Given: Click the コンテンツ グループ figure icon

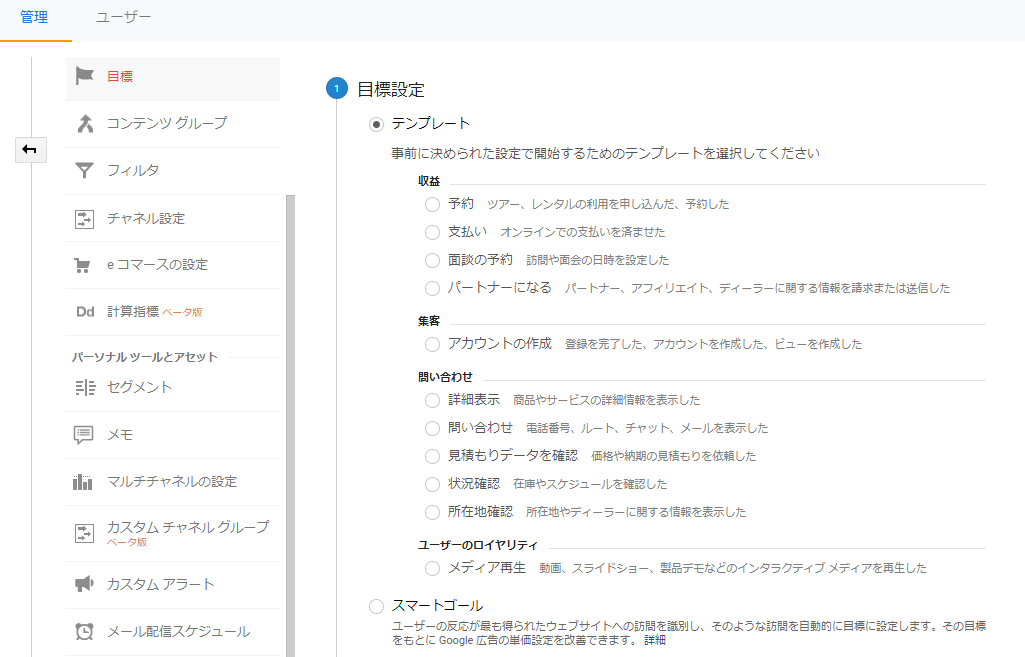Looking at the screenshot, I should click(x=85, y=124).
